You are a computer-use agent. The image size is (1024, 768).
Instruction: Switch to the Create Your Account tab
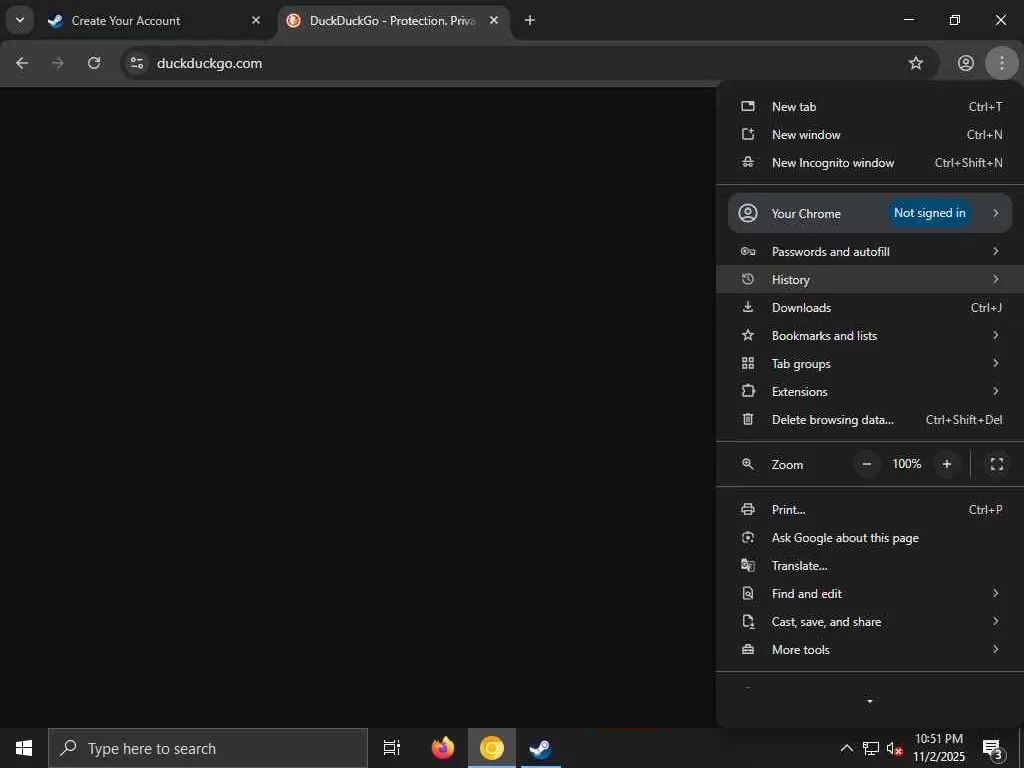tap(156, 21)
